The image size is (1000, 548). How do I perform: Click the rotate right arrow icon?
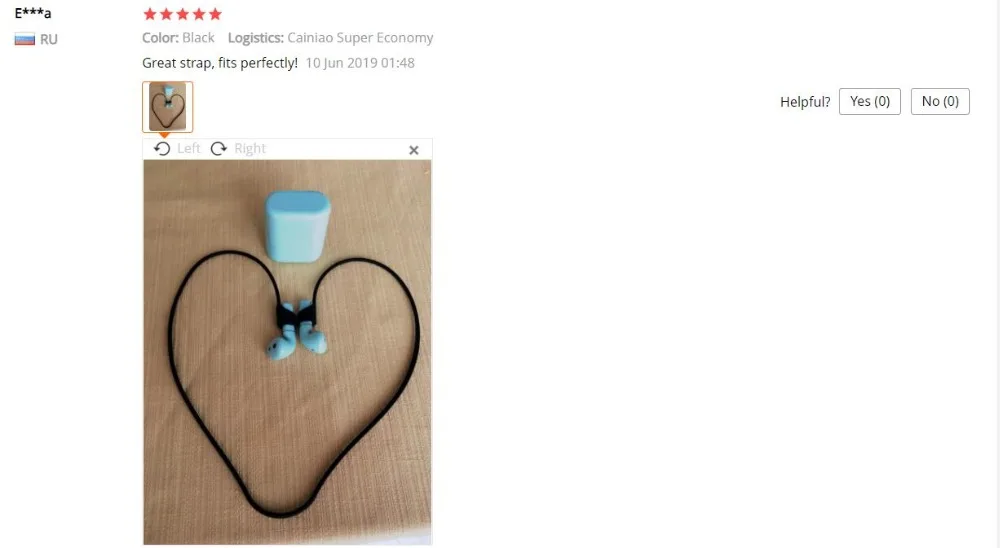point(219,149)
